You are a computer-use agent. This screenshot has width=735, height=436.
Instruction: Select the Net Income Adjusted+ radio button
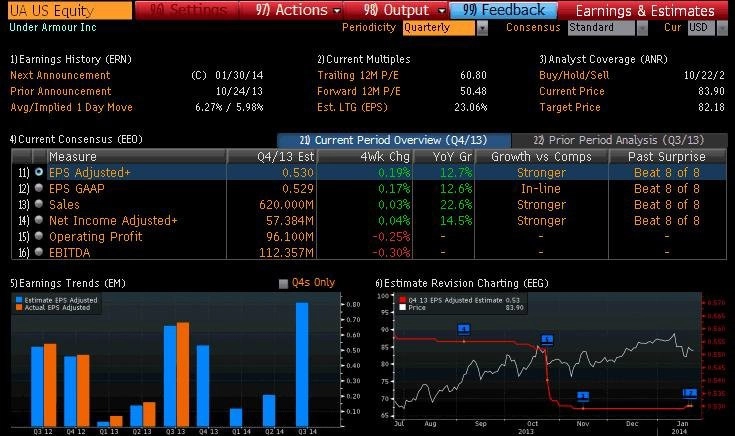point(39,220)
